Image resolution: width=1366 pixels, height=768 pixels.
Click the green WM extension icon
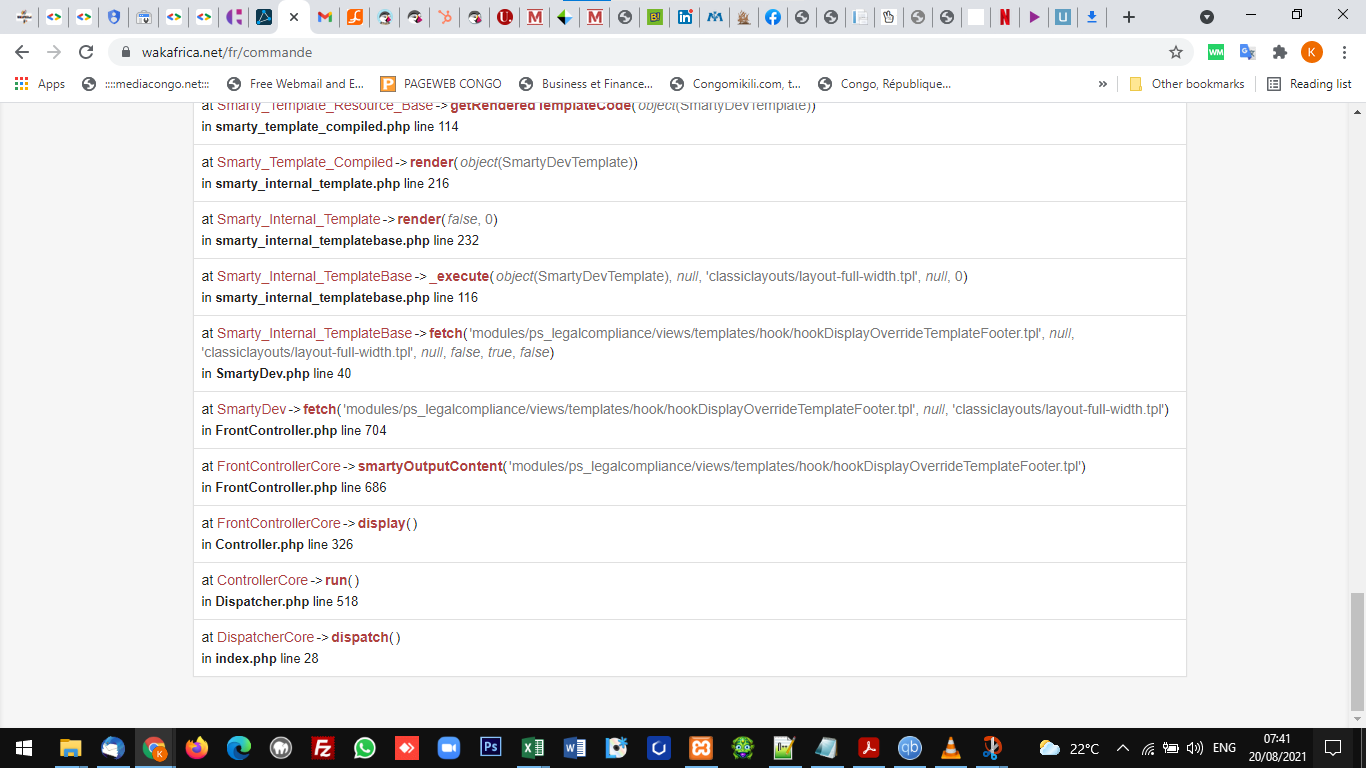coord(1215,52)
